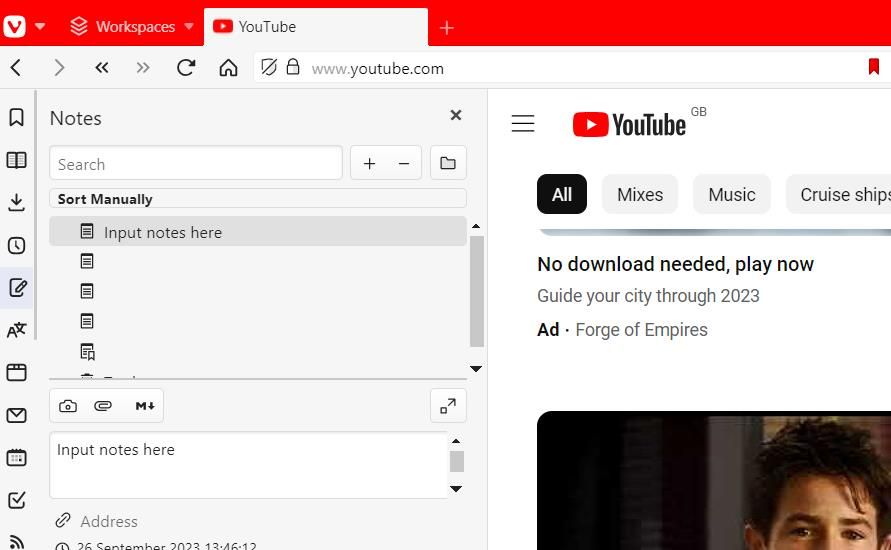
Task: Open the Mail panel
Action: coord(16,415)
